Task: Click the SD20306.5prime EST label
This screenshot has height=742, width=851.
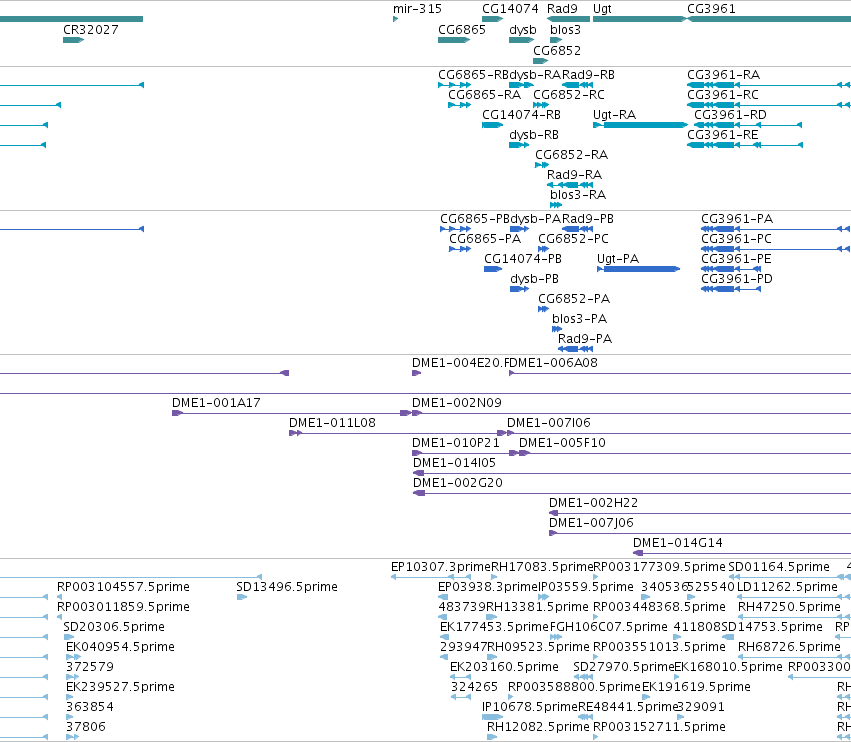Action: coord(114,627)
